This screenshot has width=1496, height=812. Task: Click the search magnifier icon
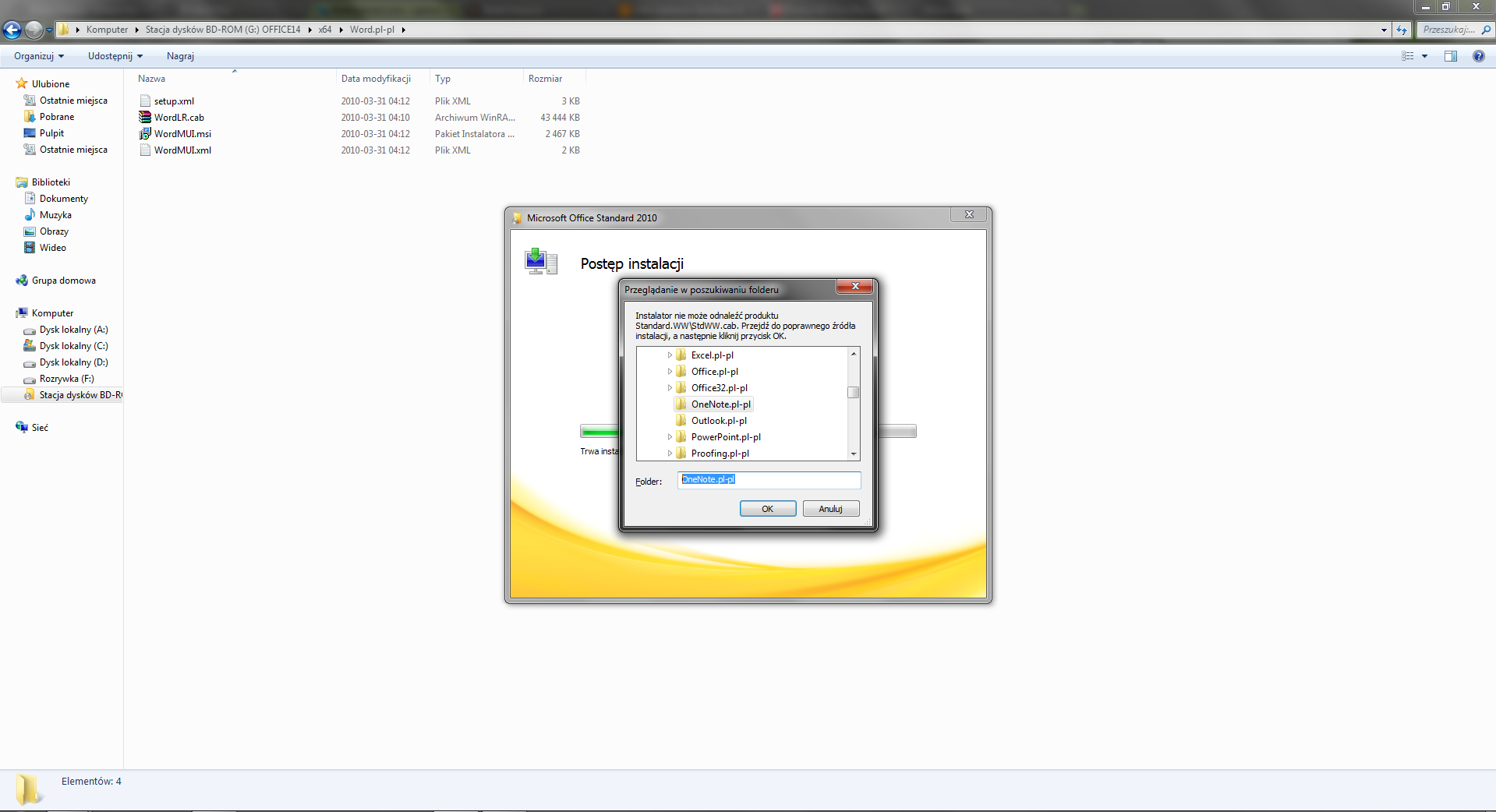click(1486, 30)
